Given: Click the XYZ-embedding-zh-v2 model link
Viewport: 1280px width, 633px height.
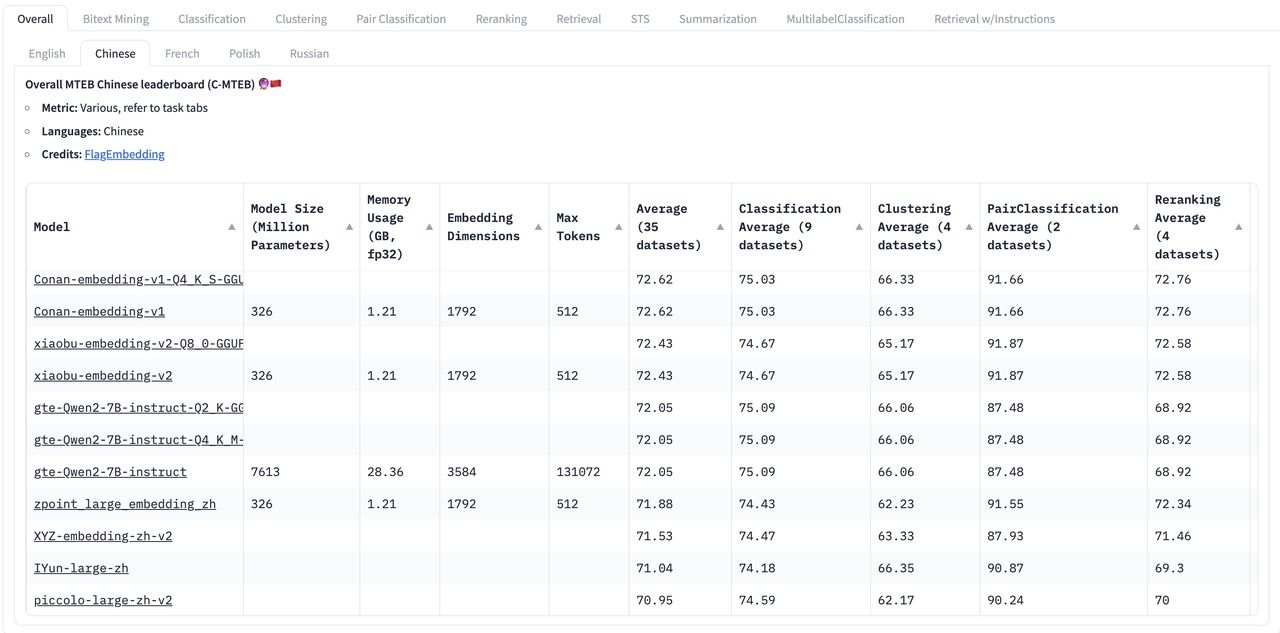Looking at the screenshot, I should pos(103,535).
